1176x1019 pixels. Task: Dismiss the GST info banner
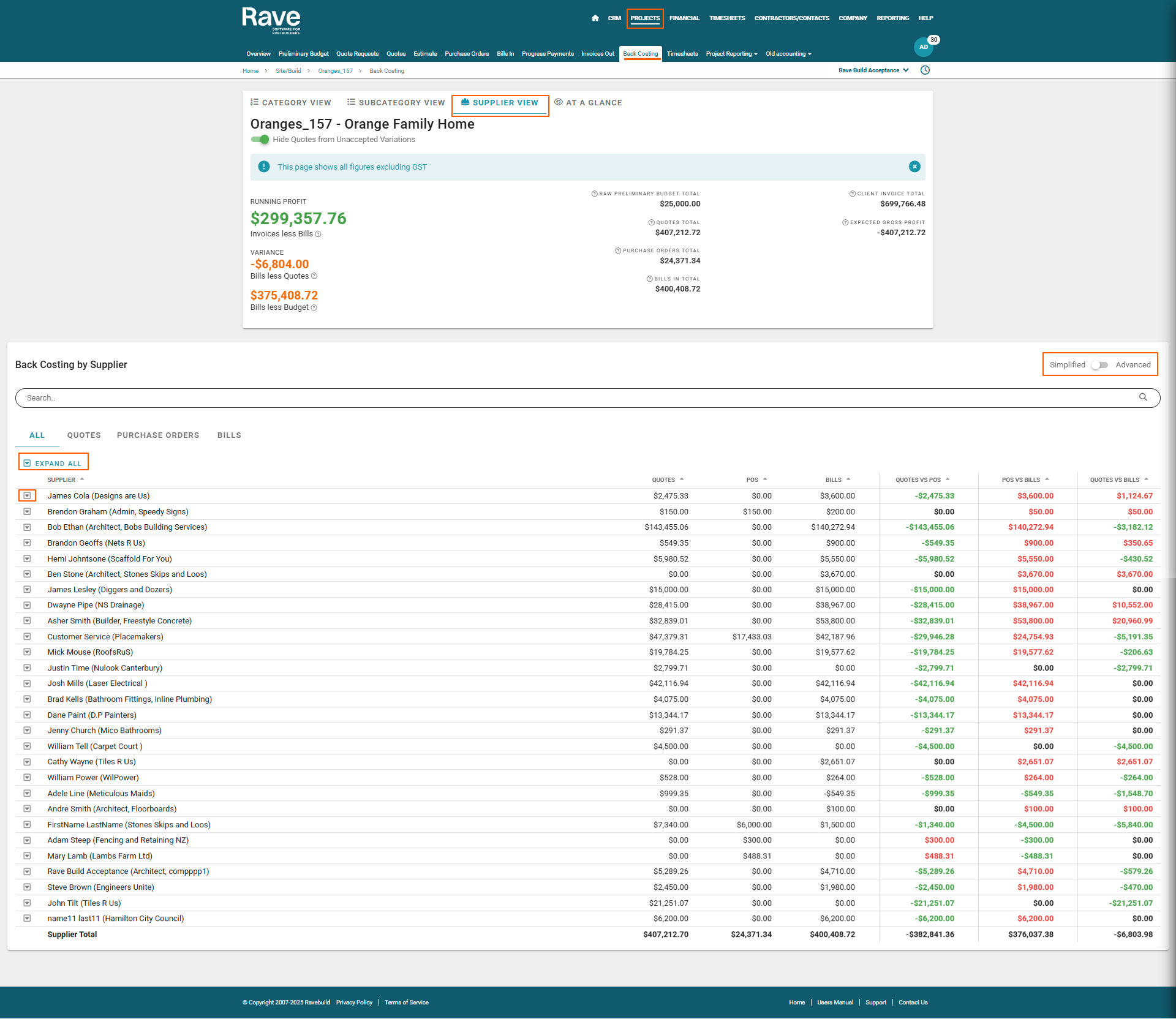pyautogui.click(x=914, y=167)
